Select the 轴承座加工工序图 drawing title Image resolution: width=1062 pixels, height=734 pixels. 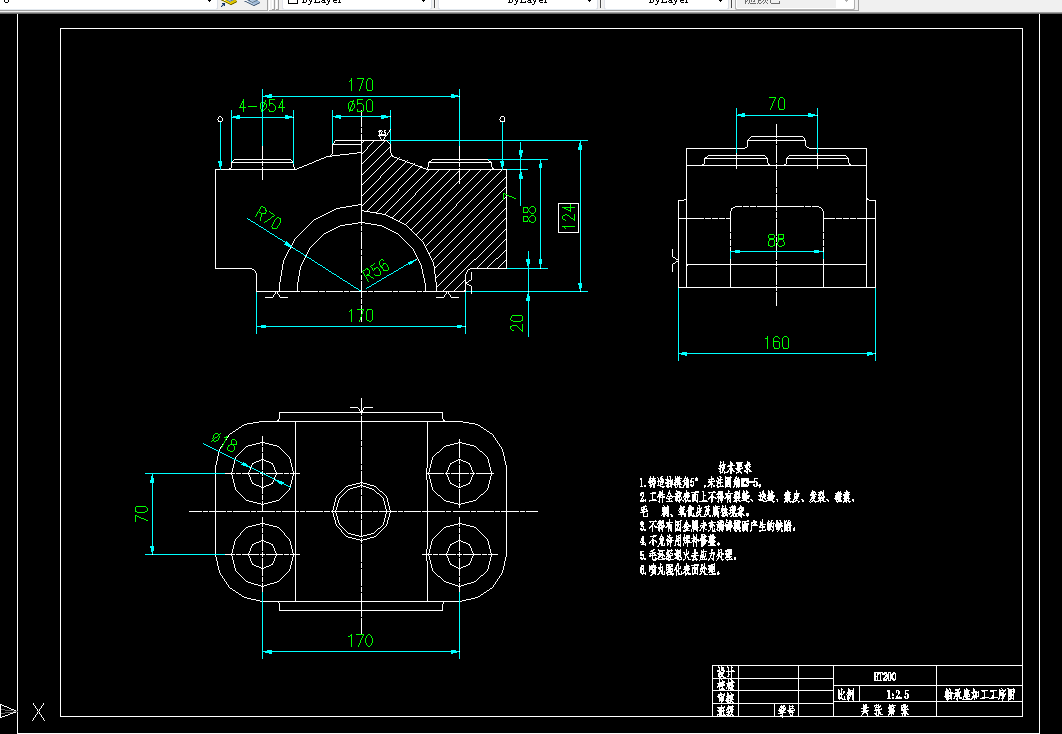point(979,695)
